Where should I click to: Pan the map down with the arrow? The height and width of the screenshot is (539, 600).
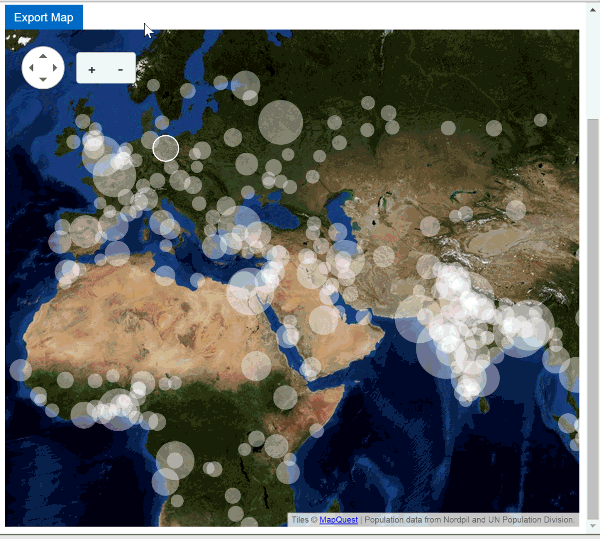tap(43, 79)
